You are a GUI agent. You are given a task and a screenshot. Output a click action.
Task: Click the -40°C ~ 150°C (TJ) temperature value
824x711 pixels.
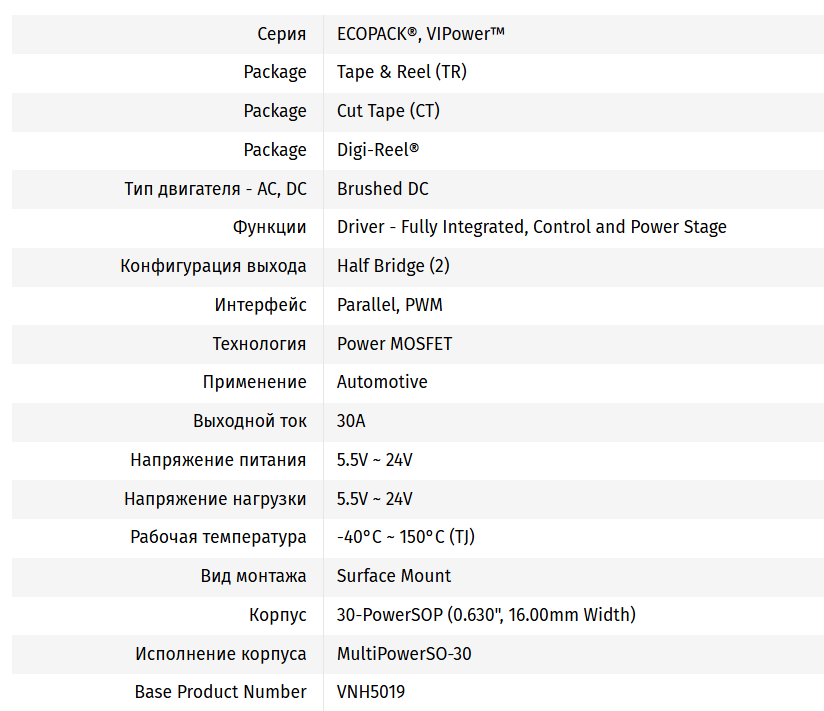[x=405, y=537]
